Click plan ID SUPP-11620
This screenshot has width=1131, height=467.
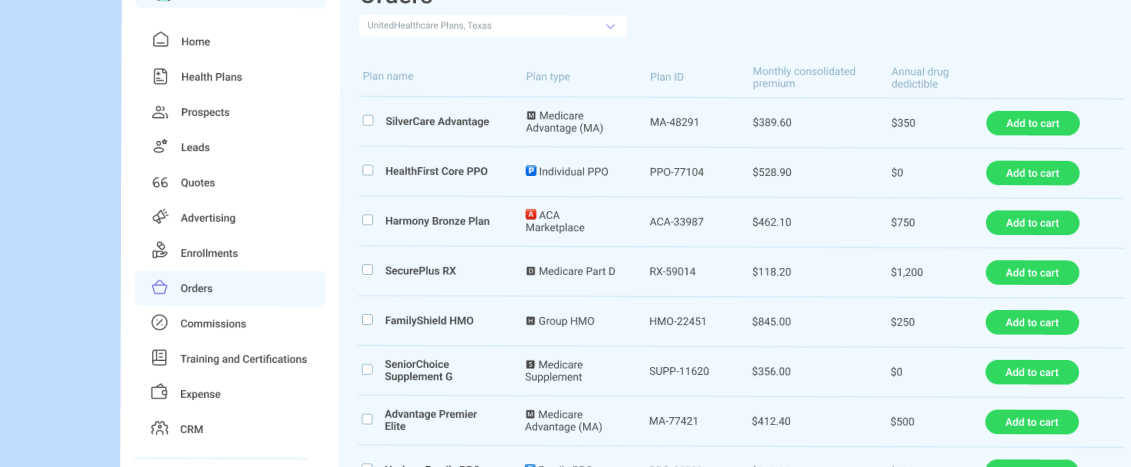click(679, 372)
